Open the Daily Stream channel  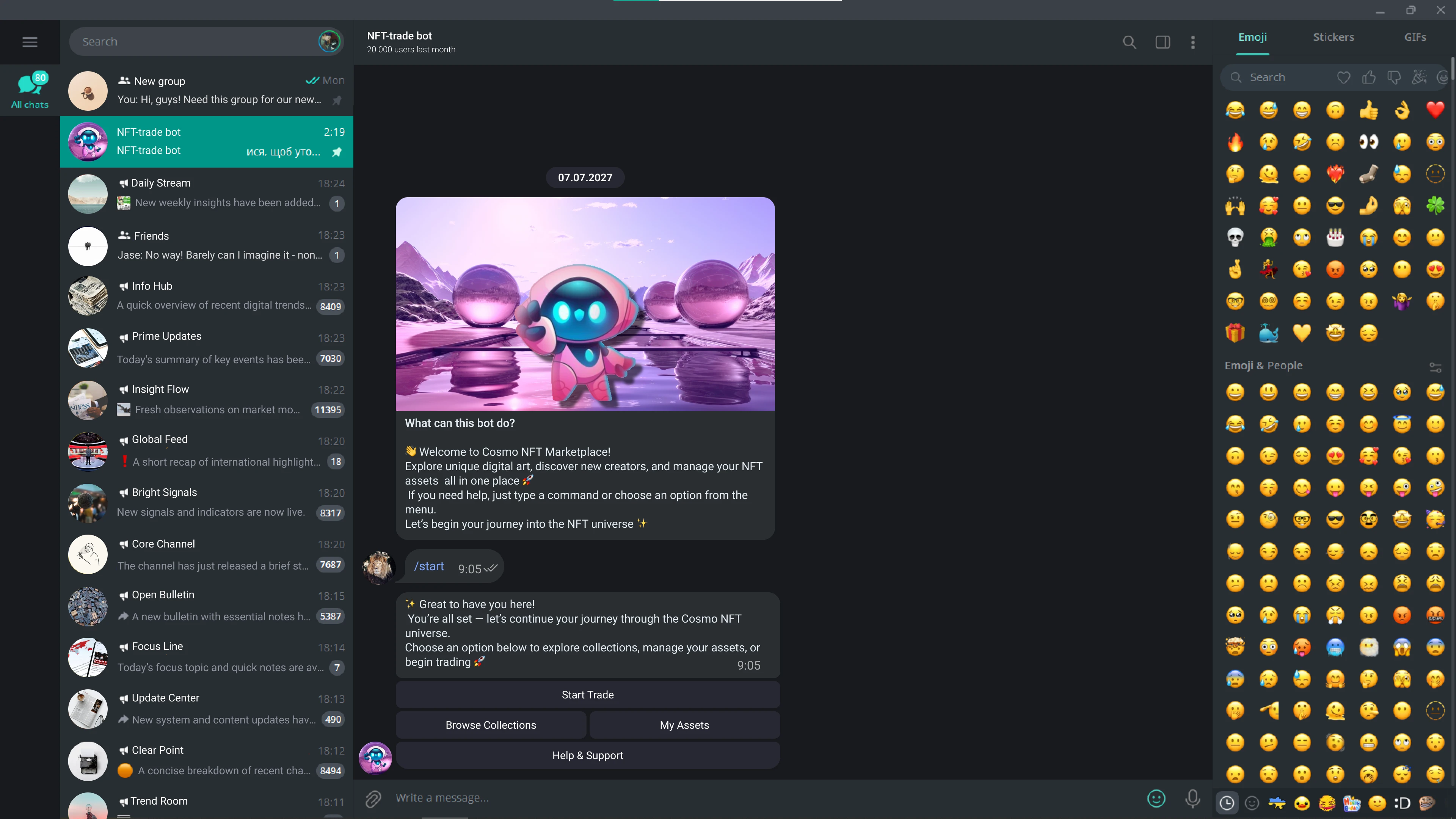click(x=206, y=194)
